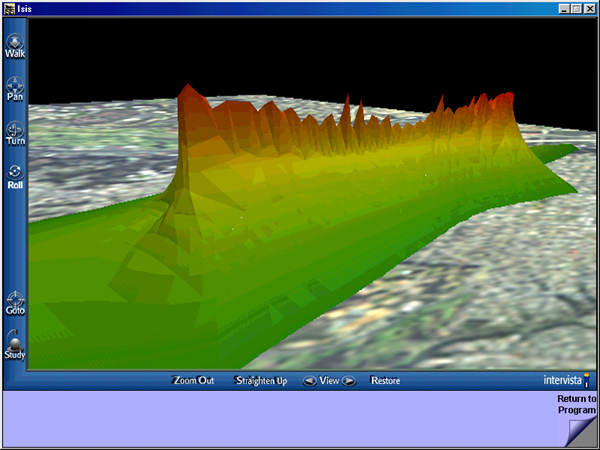Select the Roll navigation tool

click(x=15, y=177)
